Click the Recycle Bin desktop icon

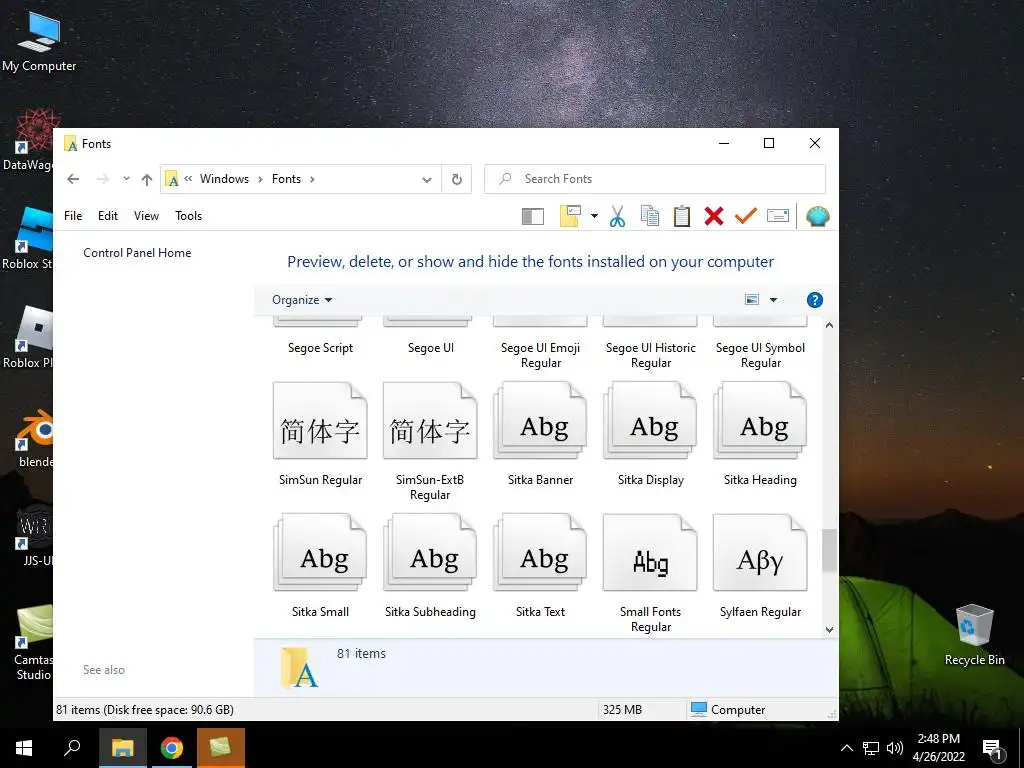[974, 634]
